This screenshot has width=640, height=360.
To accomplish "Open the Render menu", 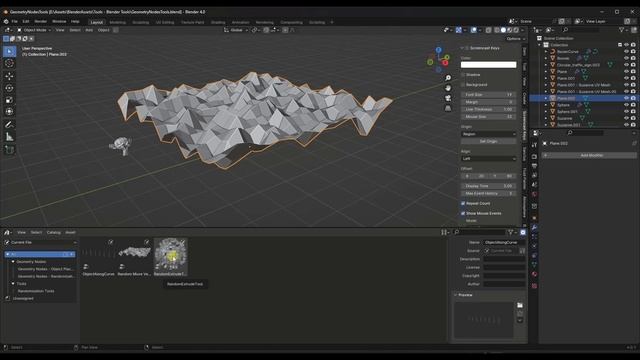I will (x=40, y=22).
